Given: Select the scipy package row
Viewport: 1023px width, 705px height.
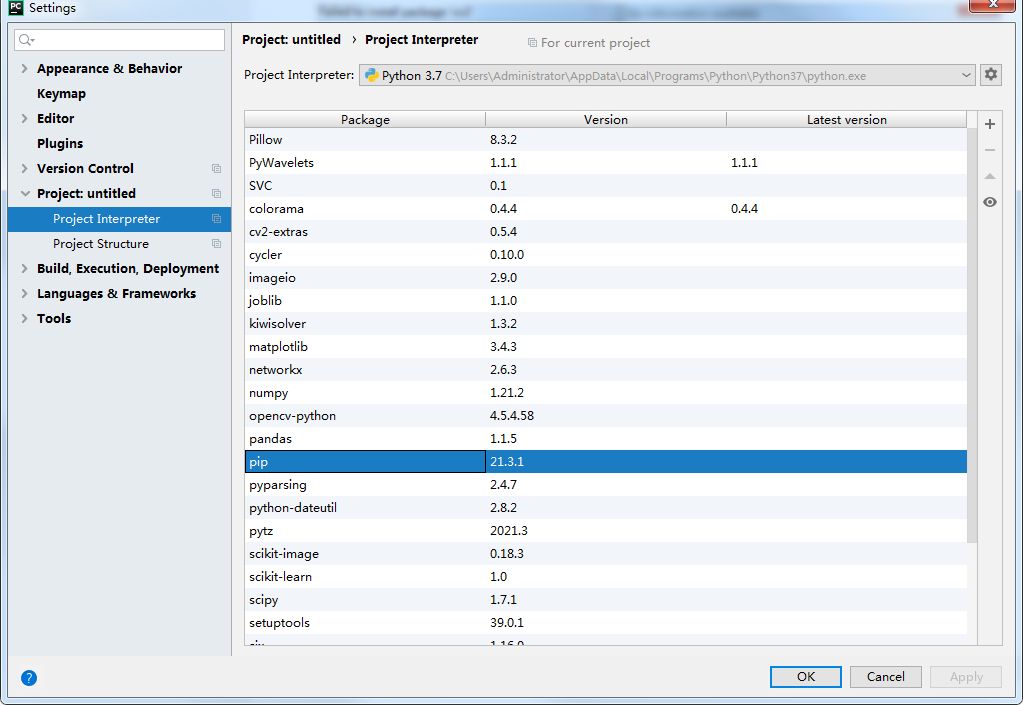Looking at the screenshot, I should (x=606, y=600).
